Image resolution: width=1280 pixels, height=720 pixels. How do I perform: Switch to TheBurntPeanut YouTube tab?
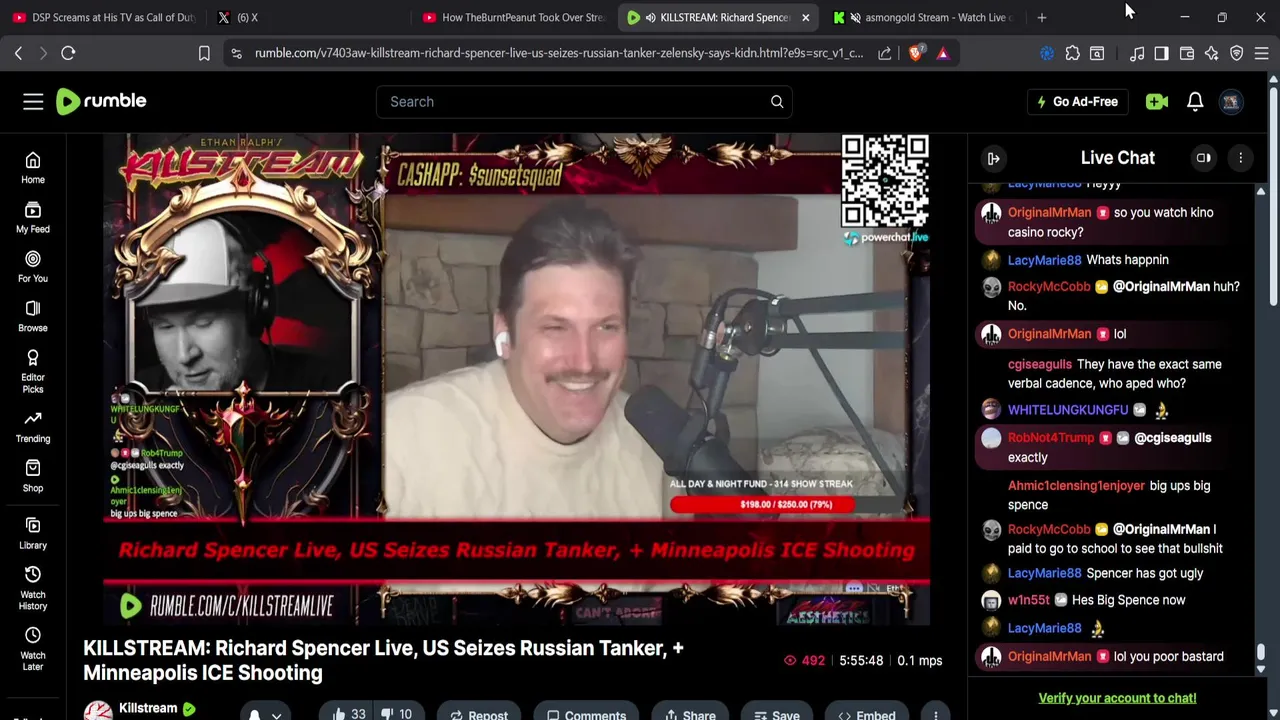pos(513,17)
